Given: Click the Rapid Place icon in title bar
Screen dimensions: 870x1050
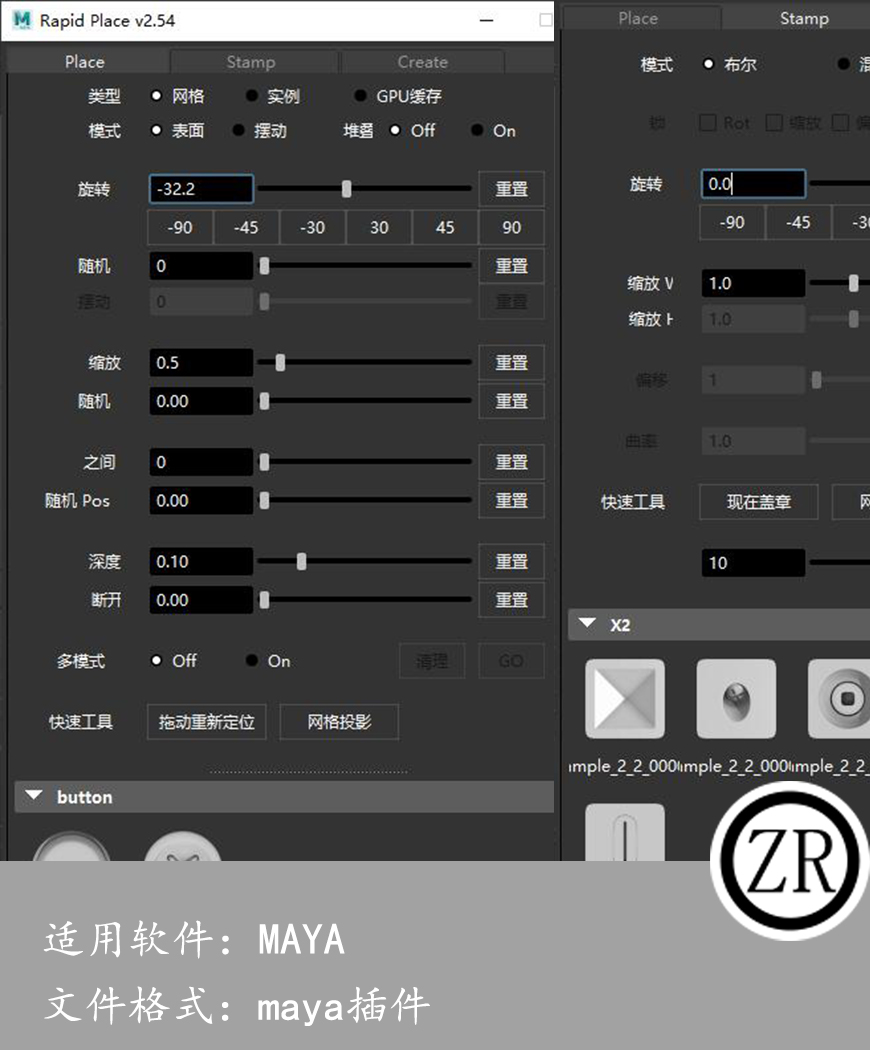Looking at the screenshot, I should tap(22, 20).
